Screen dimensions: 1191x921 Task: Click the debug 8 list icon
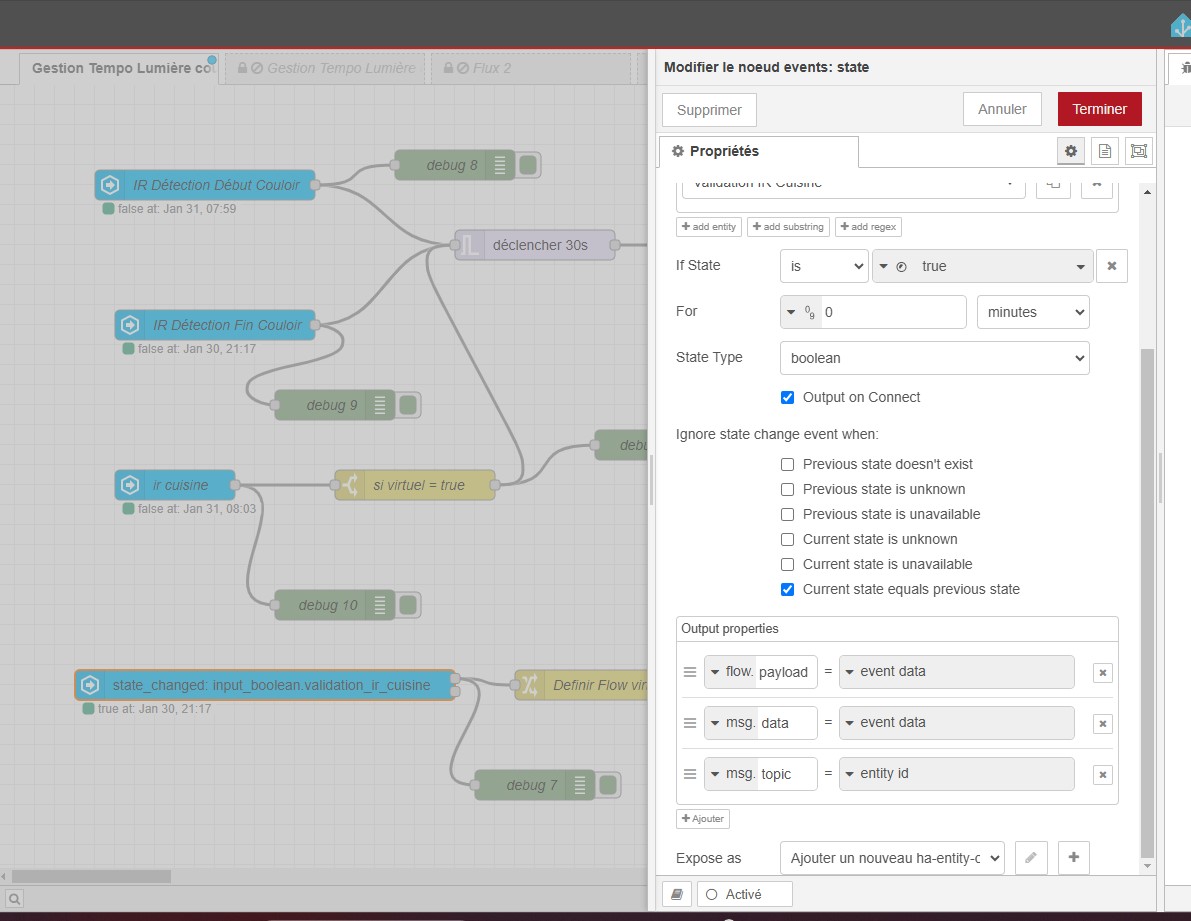[x=500, y=165]
